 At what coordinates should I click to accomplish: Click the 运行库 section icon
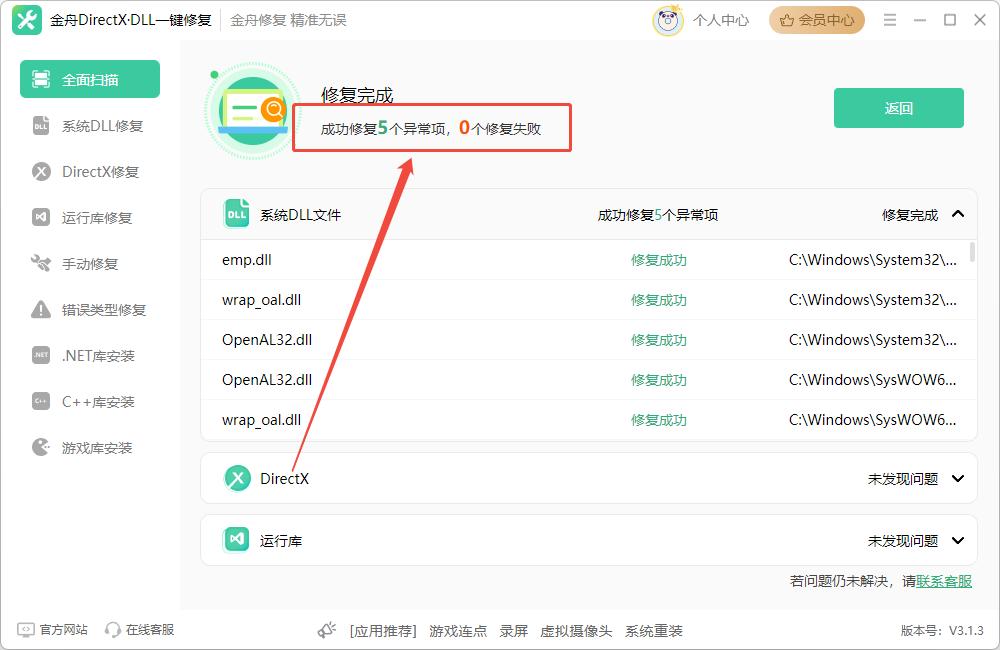click(236, 540)
